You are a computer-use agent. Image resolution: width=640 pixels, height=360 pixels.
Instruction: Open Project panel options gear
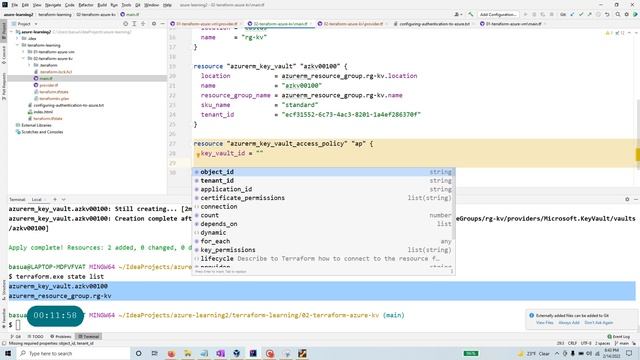point(154,24)
